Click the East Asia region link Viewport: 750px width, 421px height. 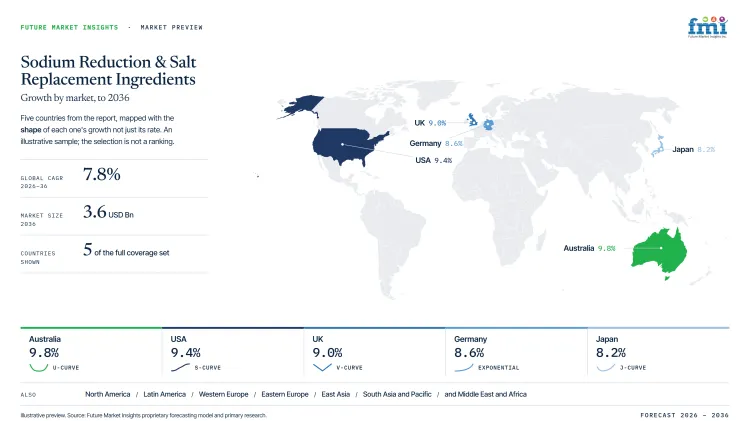pyautogui.click(x=336, y=394)
